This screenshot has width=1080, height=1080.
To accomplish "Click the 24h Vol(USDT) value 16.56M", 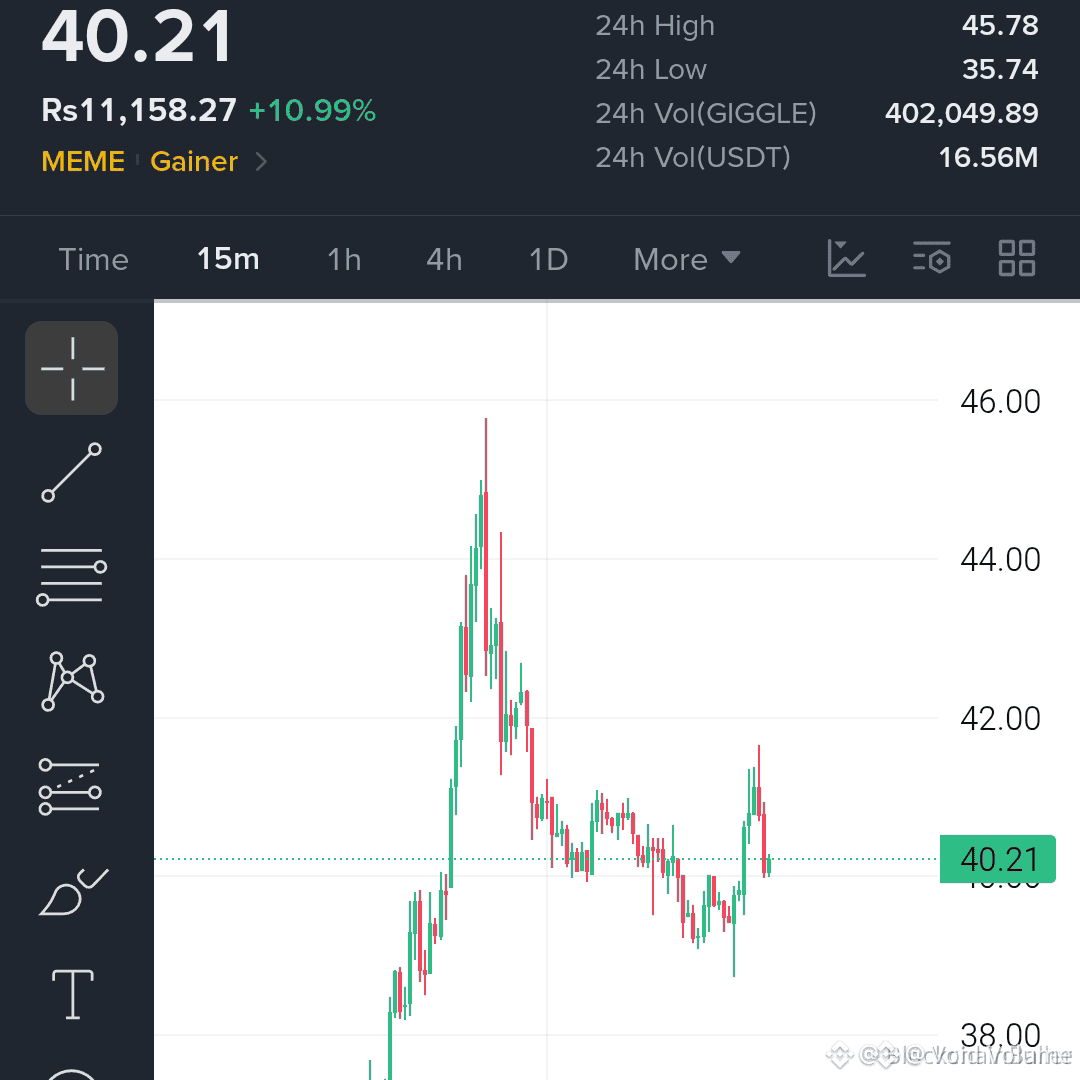I will 988,157.
